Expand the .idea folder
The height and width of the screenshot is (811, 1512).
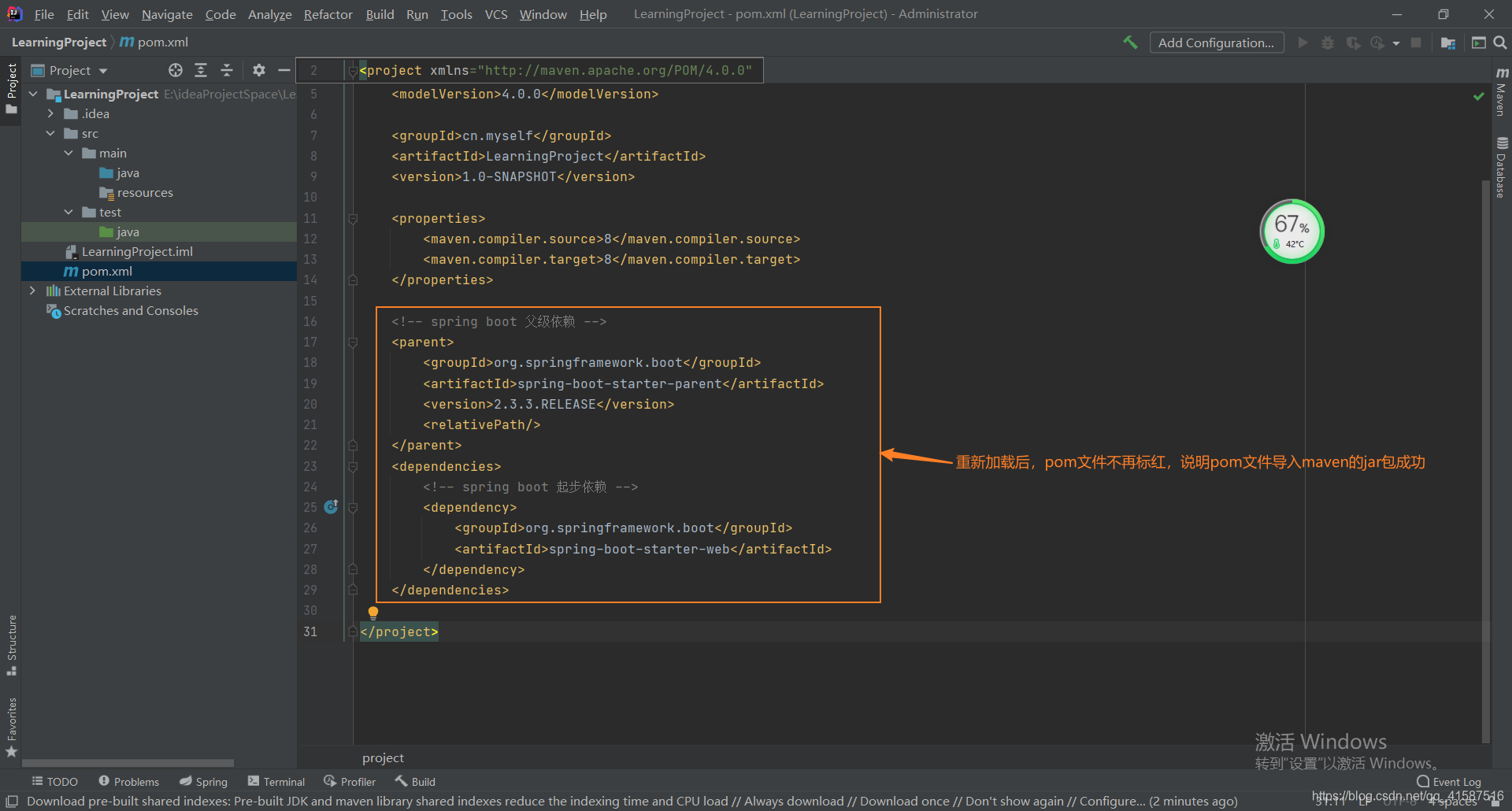click(50, 113)
